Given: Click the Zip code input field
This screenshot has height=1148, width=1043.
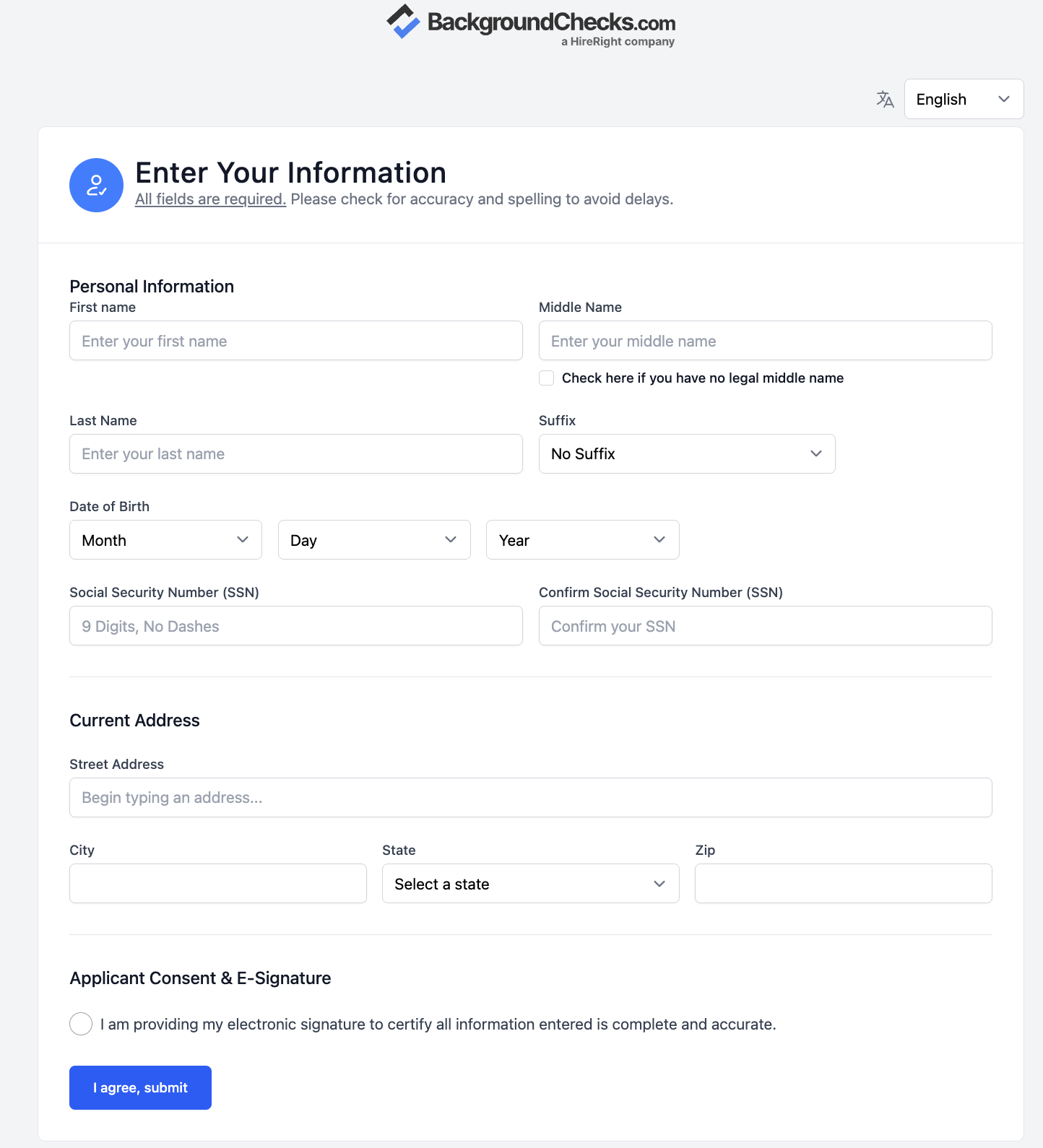Looking at the screenshot, I should (x=843, y=884).
